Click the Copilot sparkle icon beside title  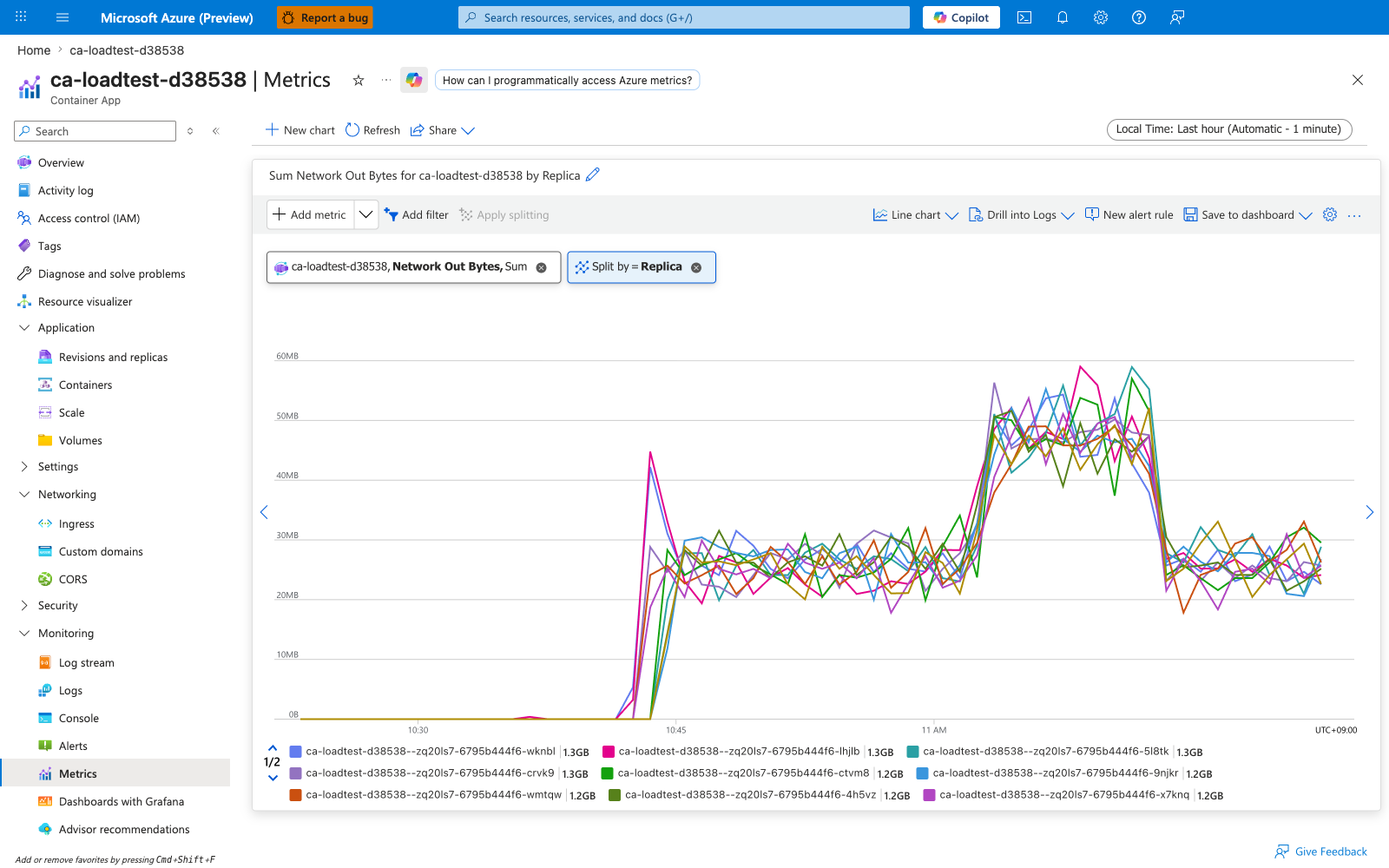(x=414, y=80)
